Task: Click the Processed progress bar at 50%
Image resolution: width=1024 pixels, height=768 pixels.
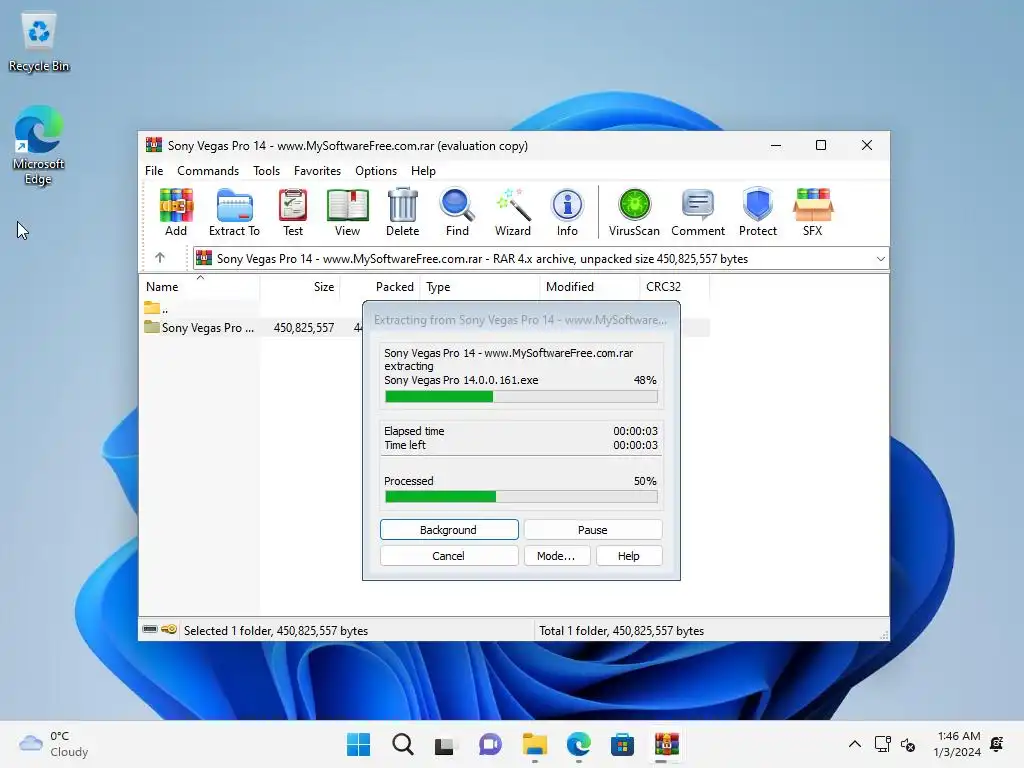Action: point(521,497)
